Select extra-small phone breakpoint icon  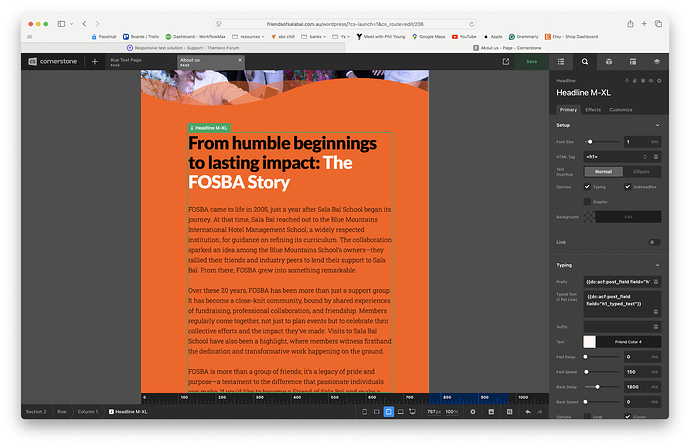click(364, 412)
